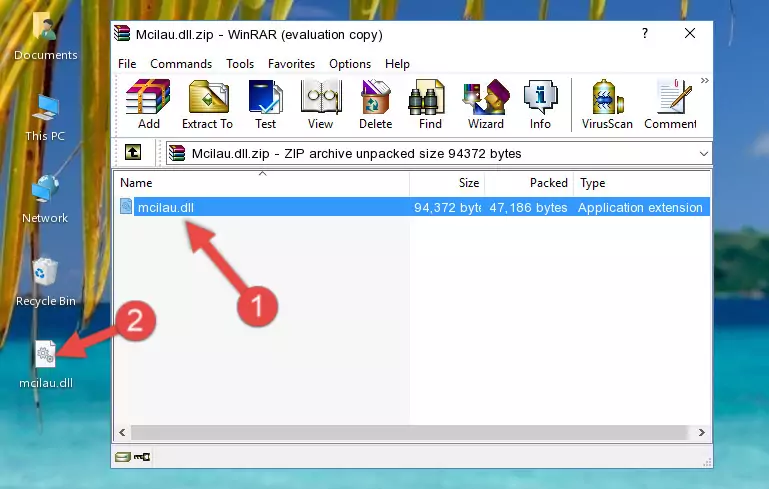Click the Application extension type cell
The height and width of the screenshot is (489, 769).
click(x=640, y=208)
